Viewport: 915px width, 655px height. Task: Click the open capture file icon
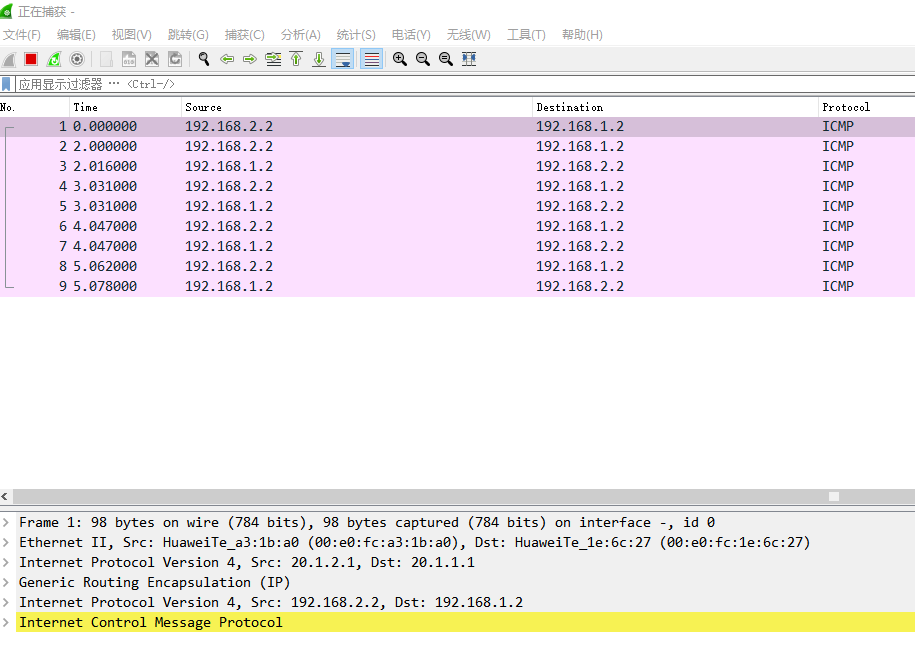pos(106,59)
